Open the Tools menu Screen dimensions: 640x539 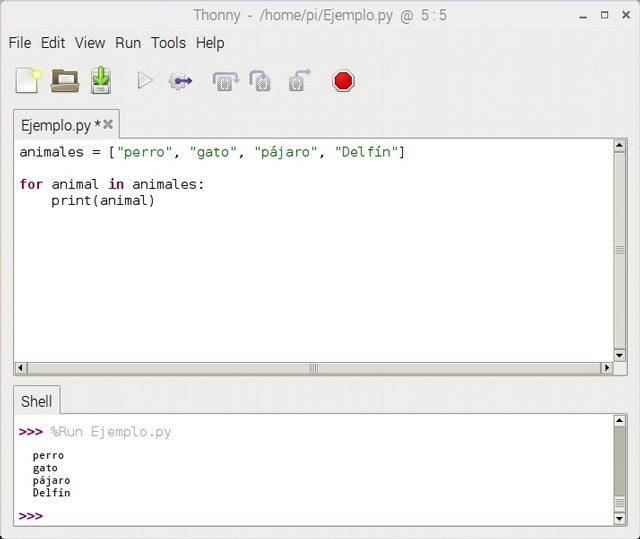(x=168, y=43)
